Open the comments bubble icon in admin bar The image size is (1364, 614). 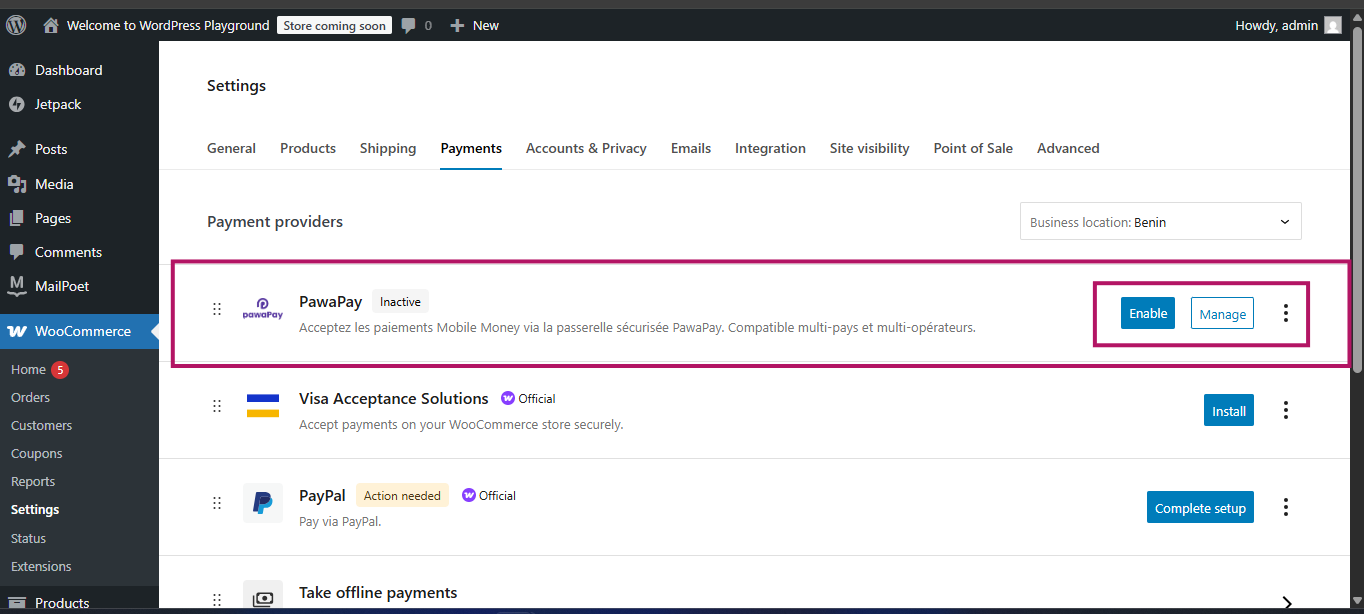coord(408,26)
